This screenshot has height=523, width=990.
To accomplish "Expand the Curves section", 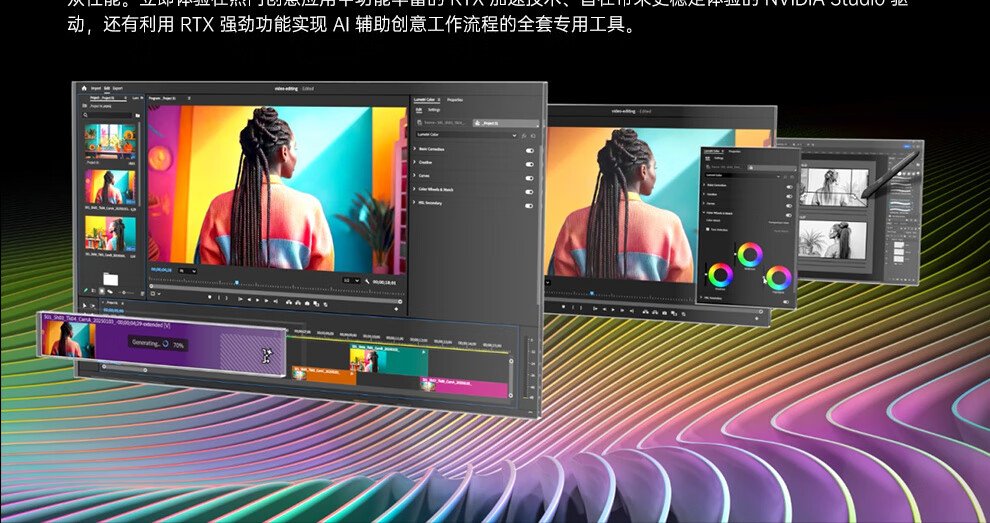I will point(415,176).
